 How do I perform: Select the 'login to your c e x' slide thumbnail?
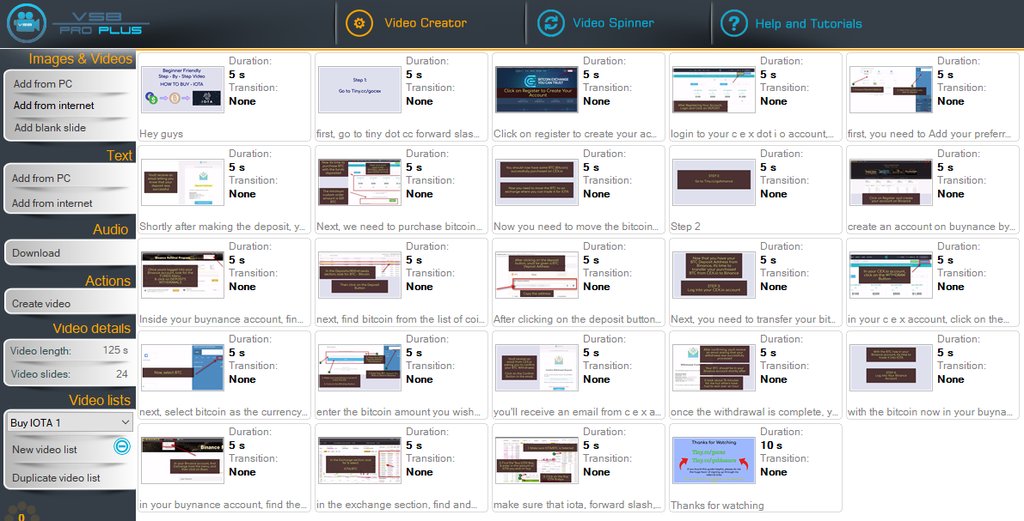(714, 89)
